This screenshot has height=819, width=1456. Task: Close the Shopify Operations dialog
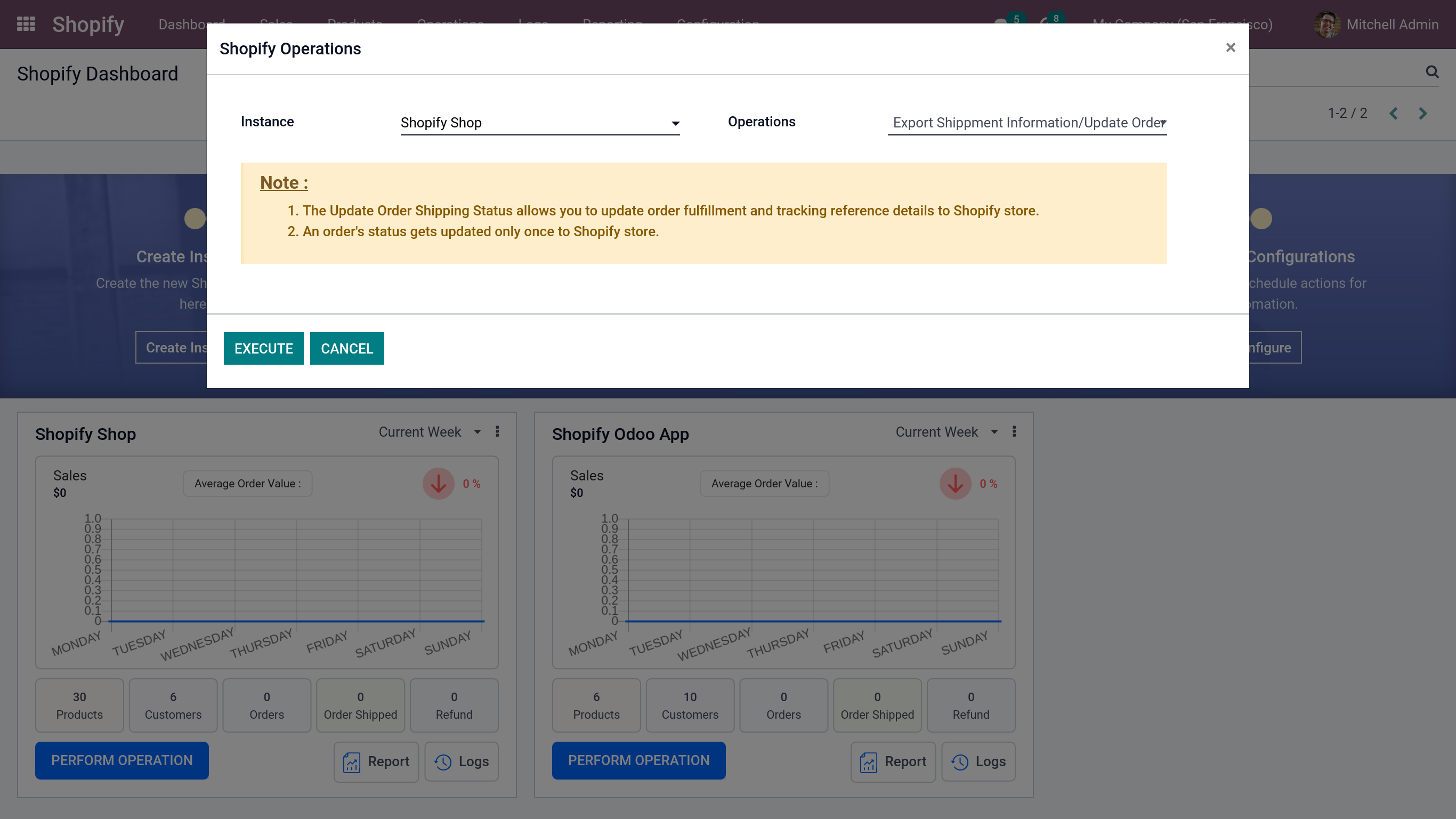point(1230,47)
